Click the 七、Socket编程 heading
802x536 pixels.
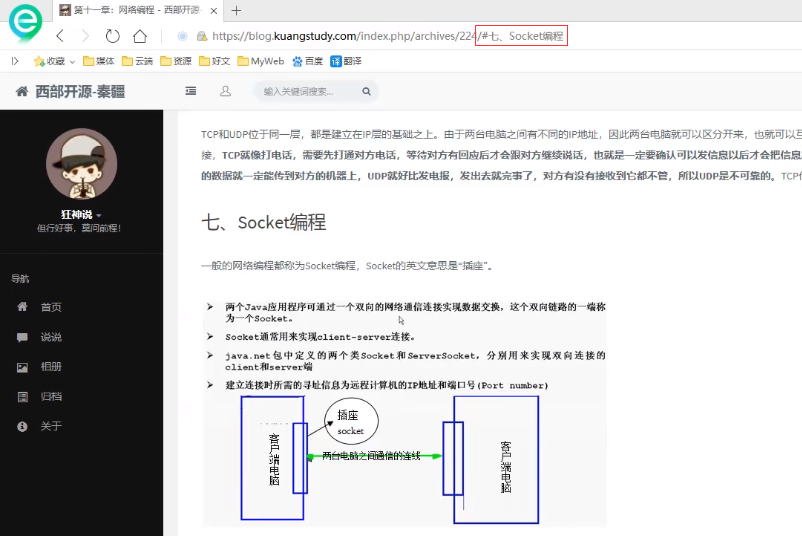[x=264, y=222]
